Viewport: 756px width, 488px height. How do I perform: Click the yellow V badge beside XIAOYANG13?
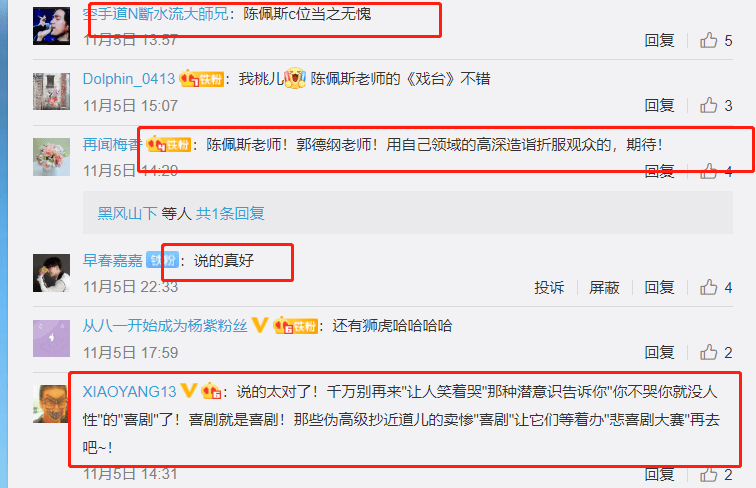click(x=189, y=390)
